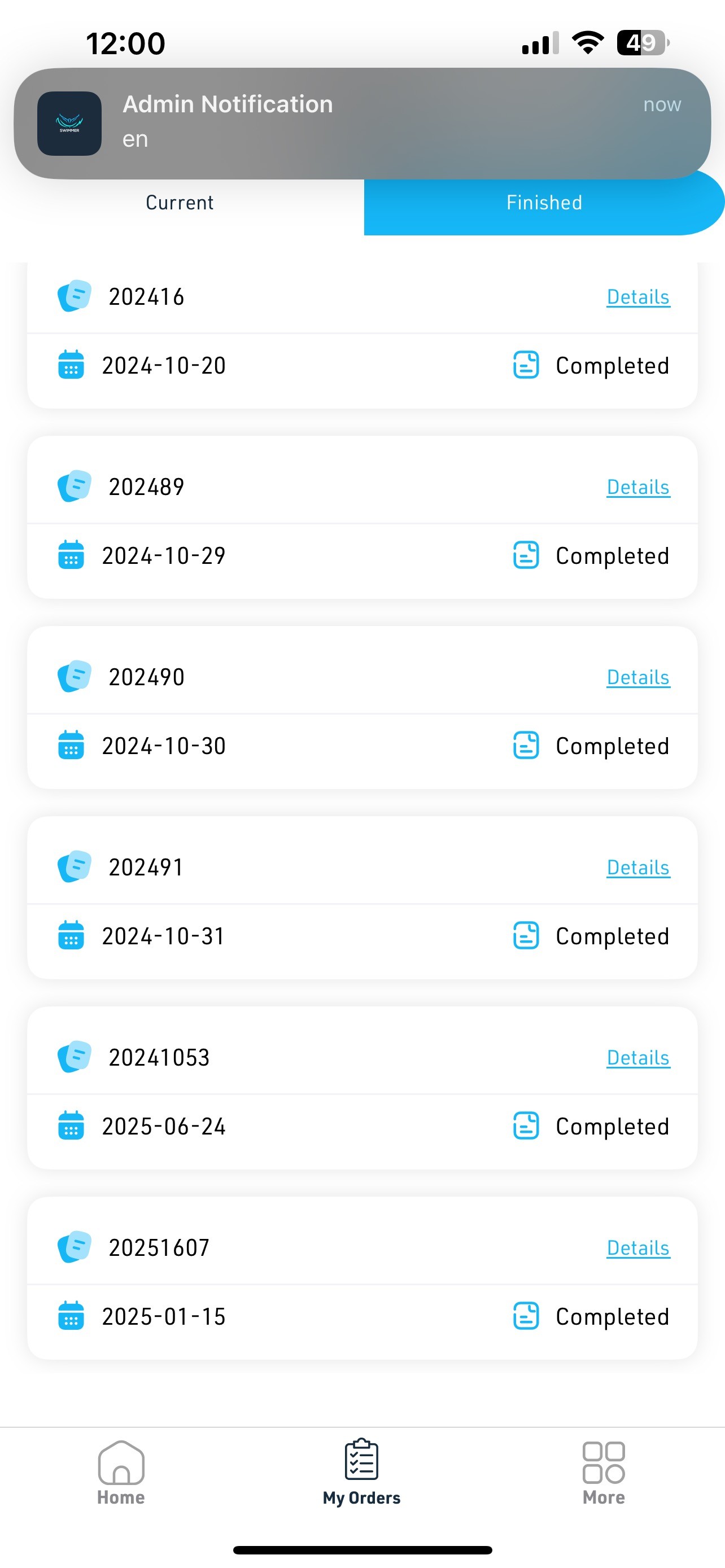Image resolution: width=725 pixels, height=1568 pixels.
Task: Go to the Home tab
Action: 121,1473
